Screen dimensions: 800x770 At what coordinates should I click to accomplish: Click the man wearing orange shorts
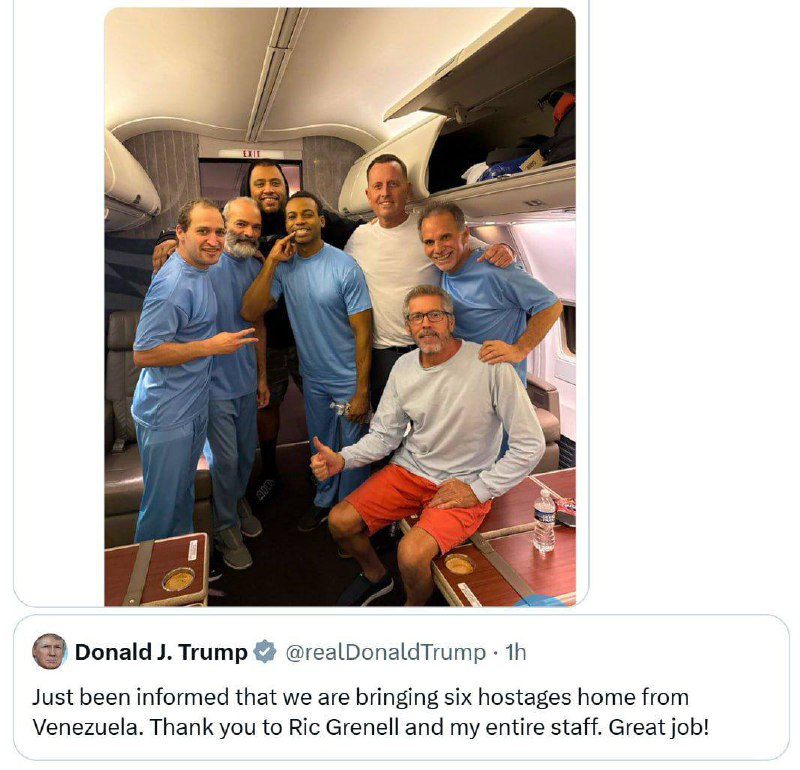pos(428,444)
